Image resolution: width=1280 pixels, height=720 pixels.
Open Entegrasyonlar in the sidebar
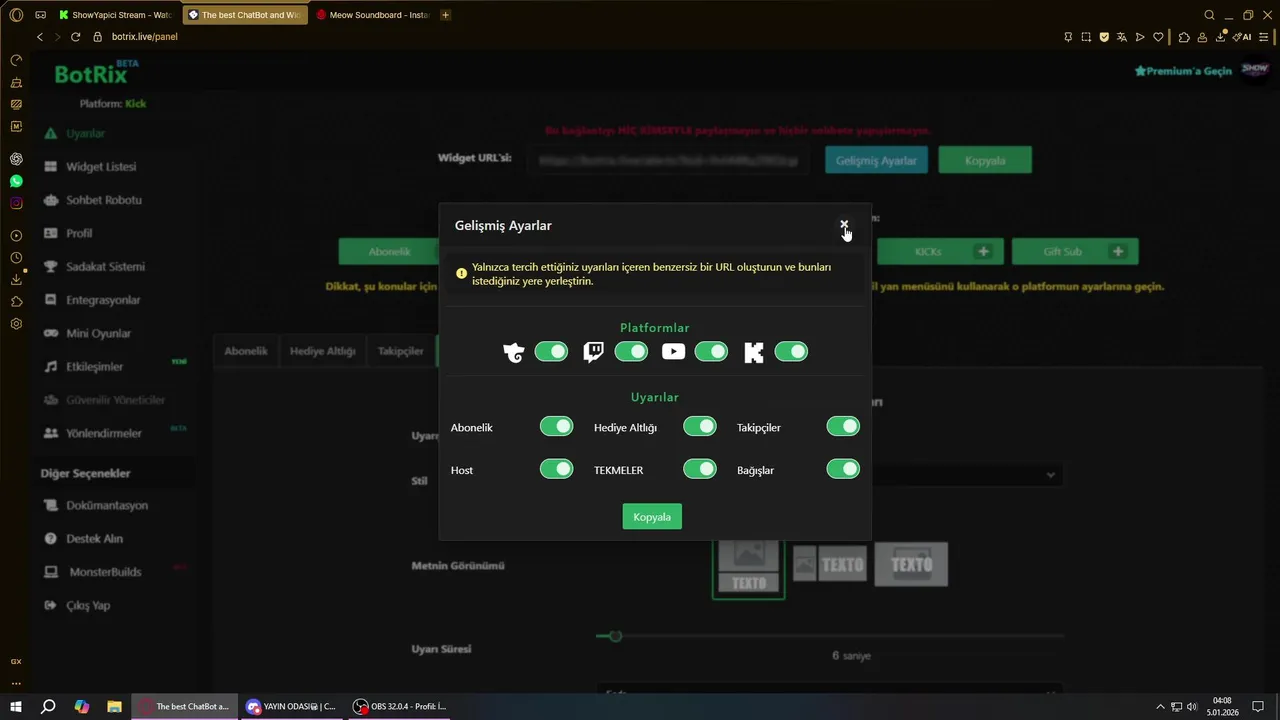(103, 300)
